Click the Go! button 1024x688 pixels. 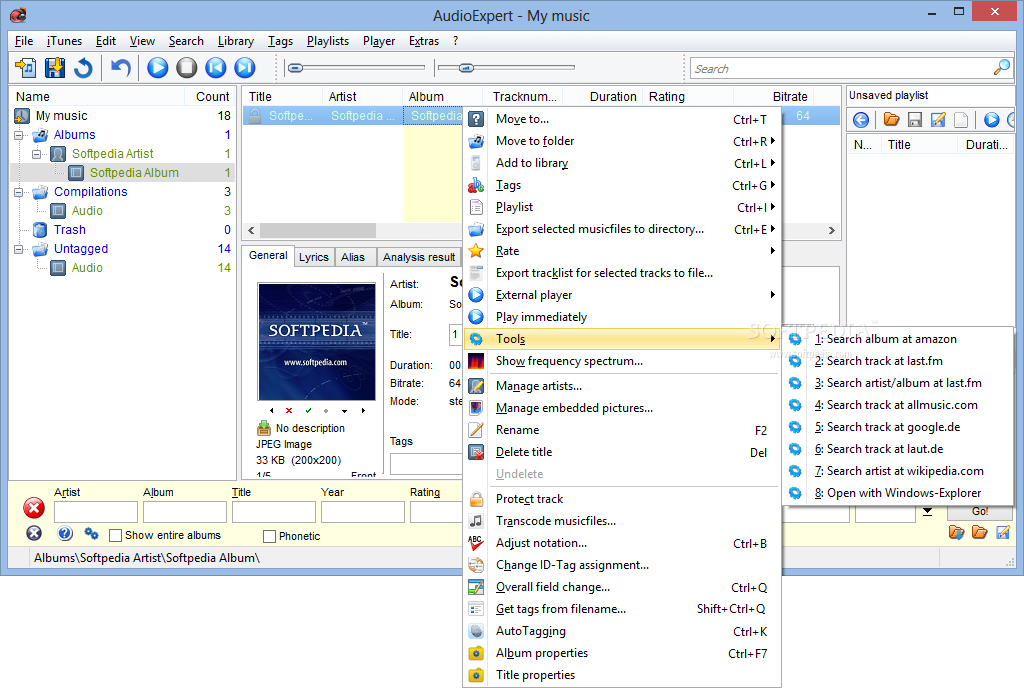(x=980, y=512)
